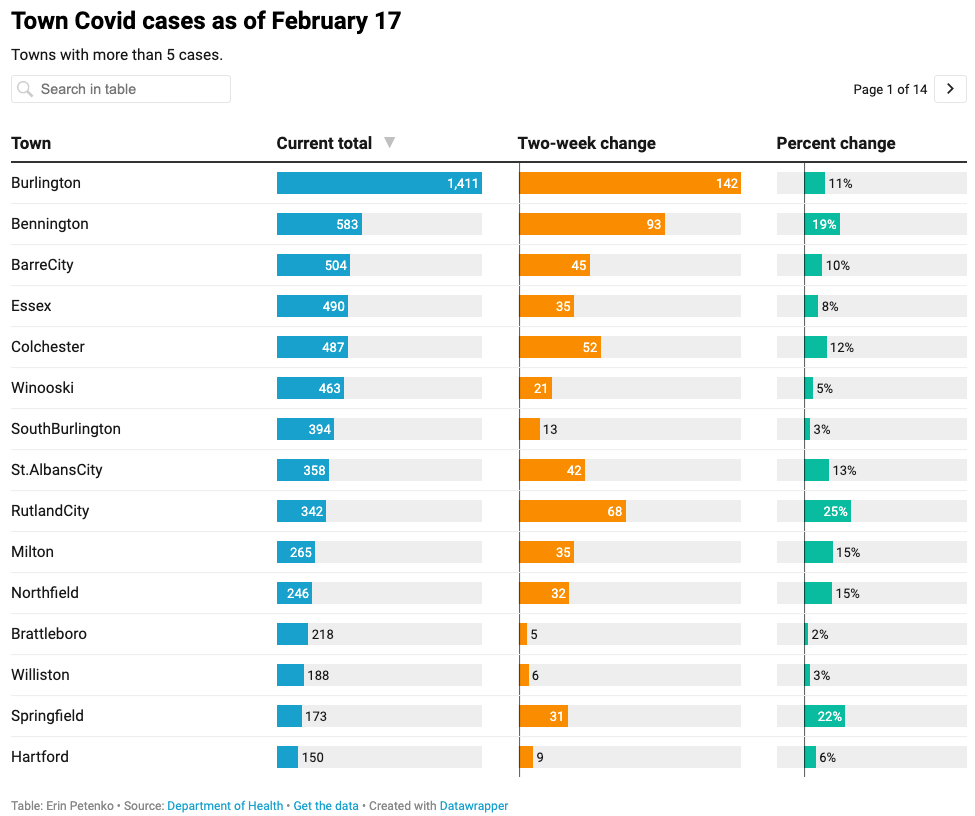The image size is (975, 816).
Task: Sort by Two-week change column
Action: click(586, 143)
